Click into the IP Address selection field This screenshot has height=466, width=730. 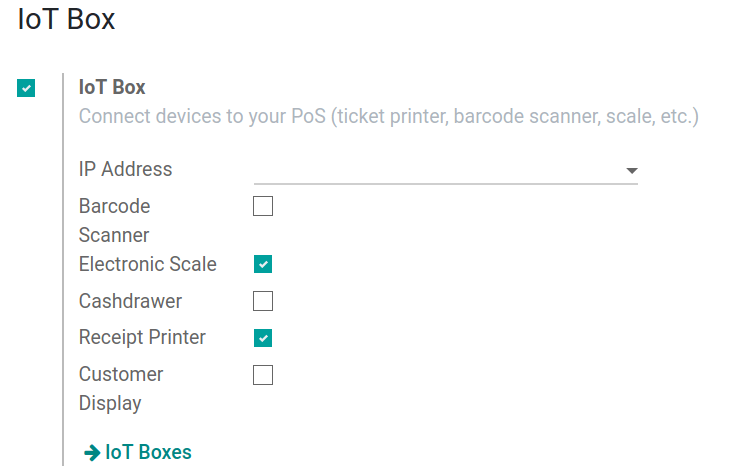(446, 171)
